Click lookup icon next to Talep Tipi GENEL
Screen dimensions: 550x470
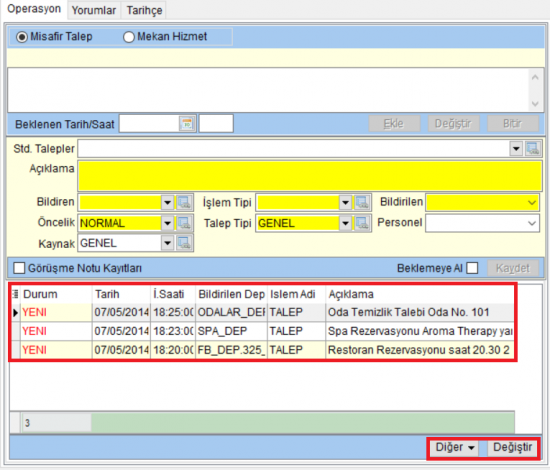(362, 223)
